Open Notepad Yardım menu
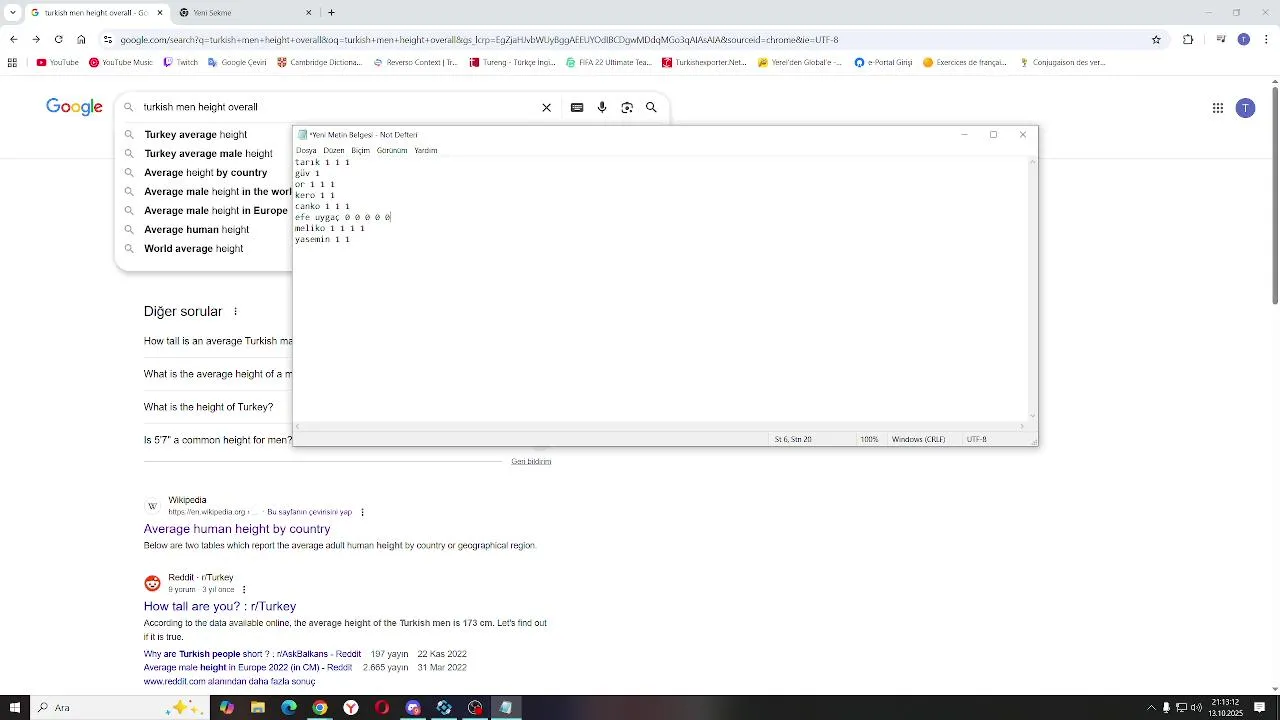Image resolution: width=1280 pixels, height=720 pixels. 426,150
